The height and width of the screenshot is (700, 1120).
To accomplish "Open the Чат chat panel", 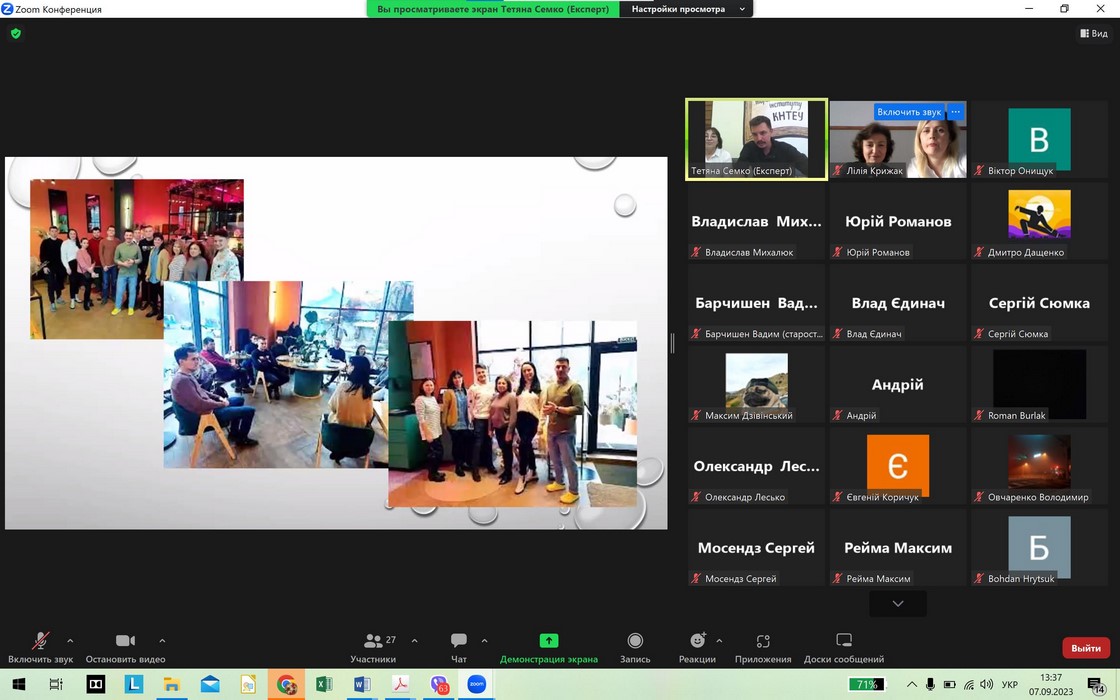I will coord(459,641).
